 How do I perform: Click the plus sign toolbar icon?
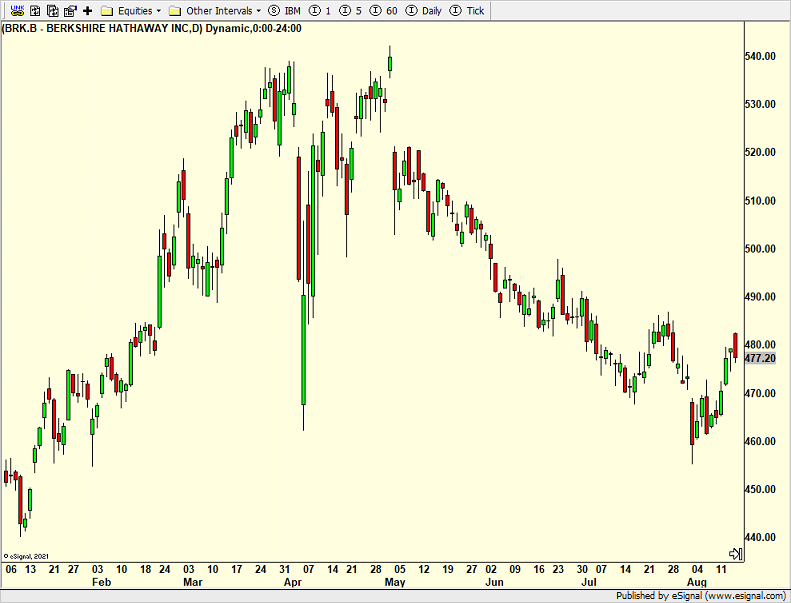(x=88, y=10)
